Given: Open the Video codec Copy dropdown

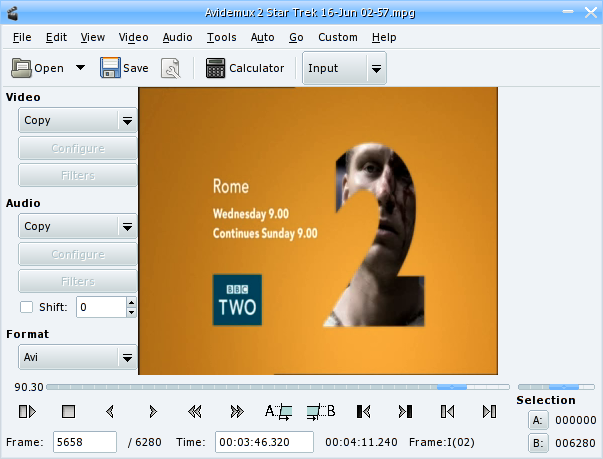Looking at the screenshot, I should (78, 120).
